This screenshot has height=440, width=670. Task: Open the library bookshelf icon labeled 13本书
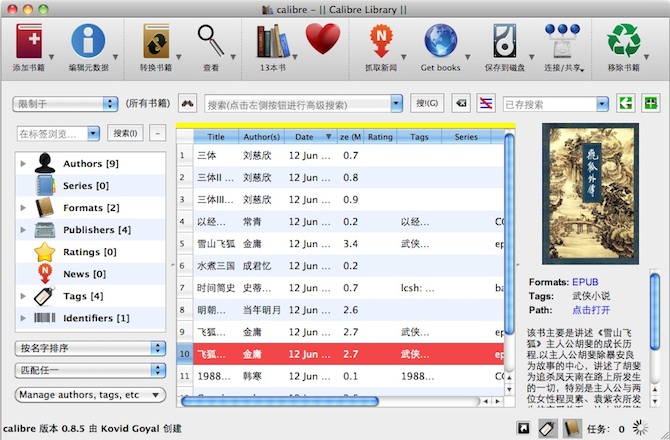[273, 41]
